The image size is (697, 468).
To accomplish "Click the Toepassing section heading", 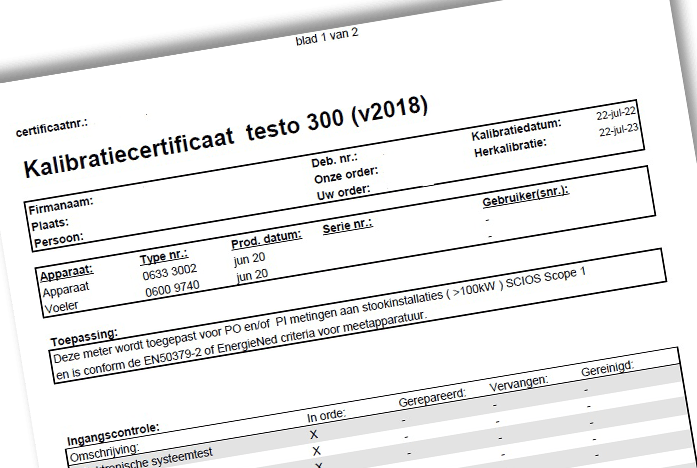I will (x=83, y=333).
